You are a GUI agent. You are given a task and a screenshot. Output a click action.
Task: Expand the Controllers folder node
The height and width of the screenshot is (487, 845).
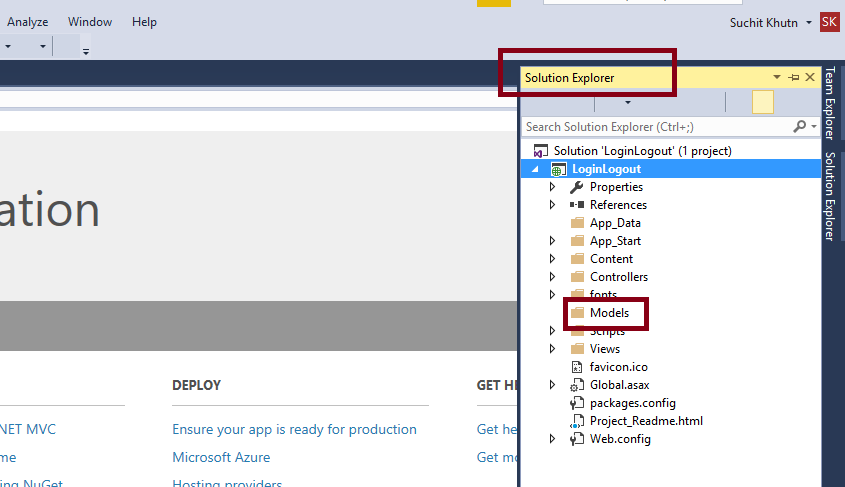(552, 277)
